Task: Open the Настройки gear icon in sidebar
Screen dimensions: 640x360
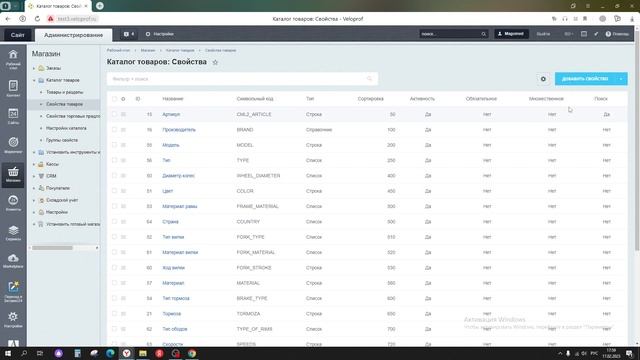Action: [x=13, y=319]
